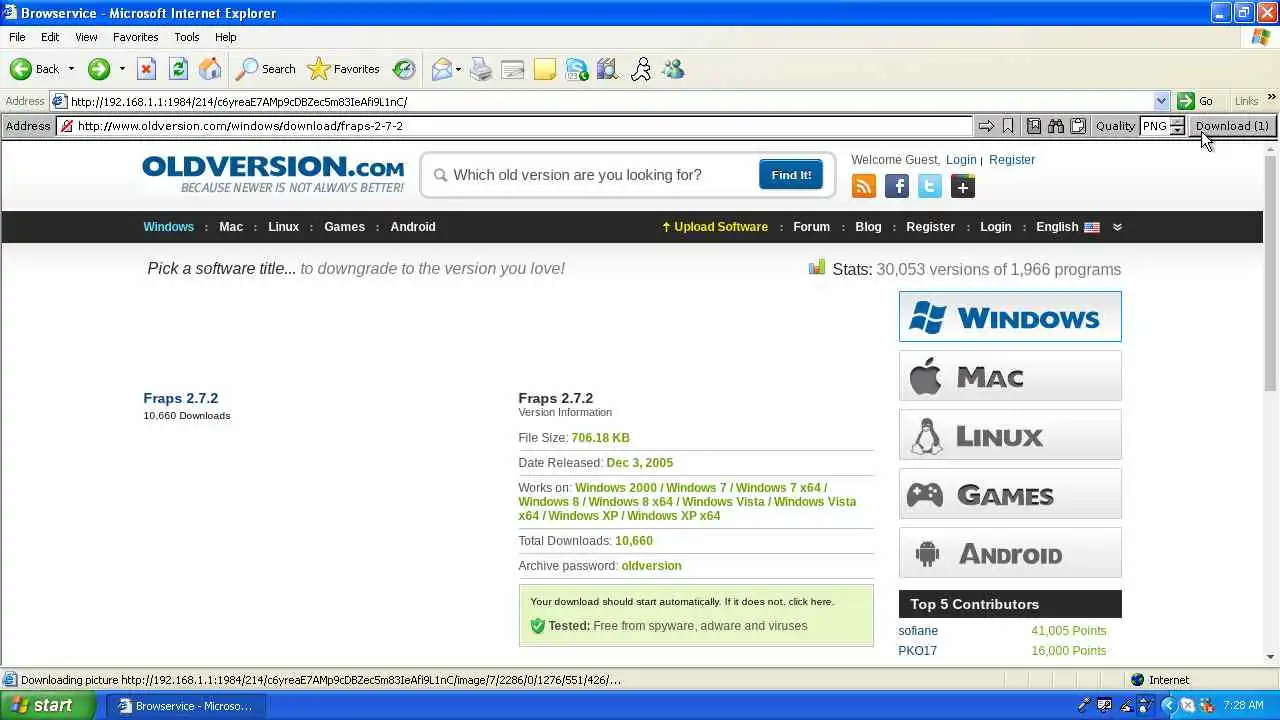Click the large Windows platform banner
The width and height of the screenshot is (1280, 720).
(x=1010, y=317)
